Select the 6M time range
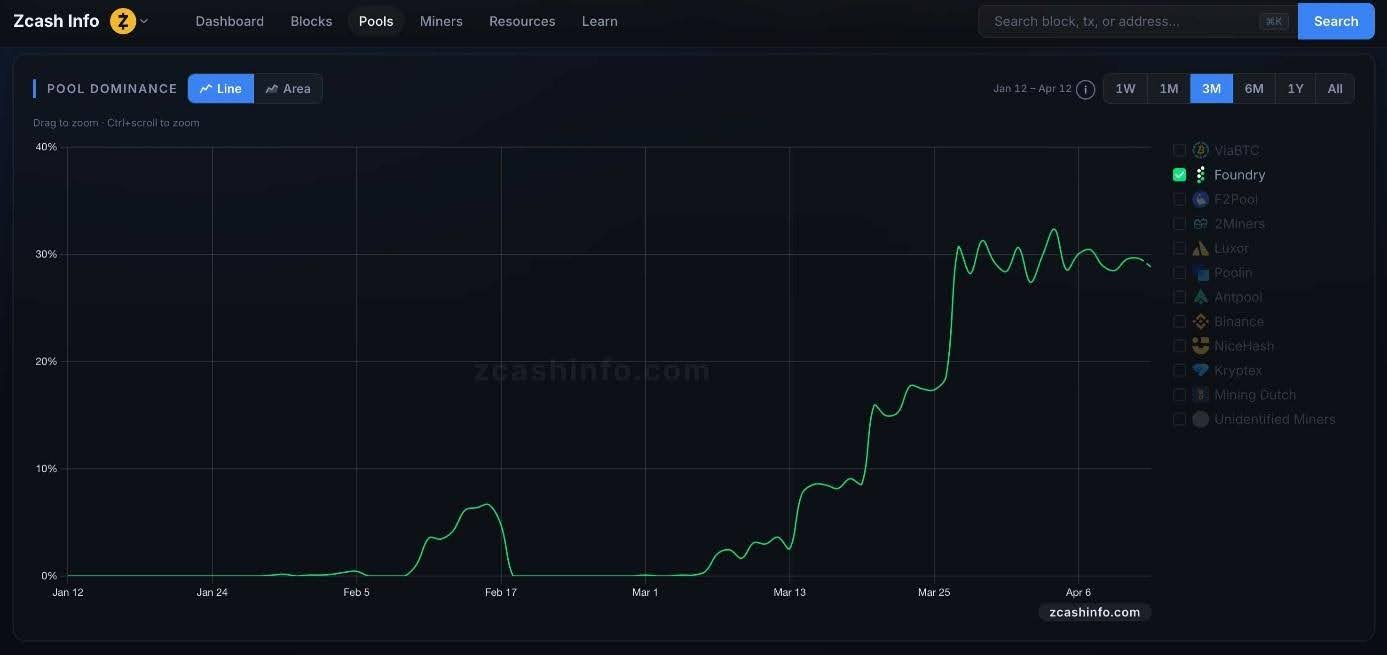 [1253, 88]
